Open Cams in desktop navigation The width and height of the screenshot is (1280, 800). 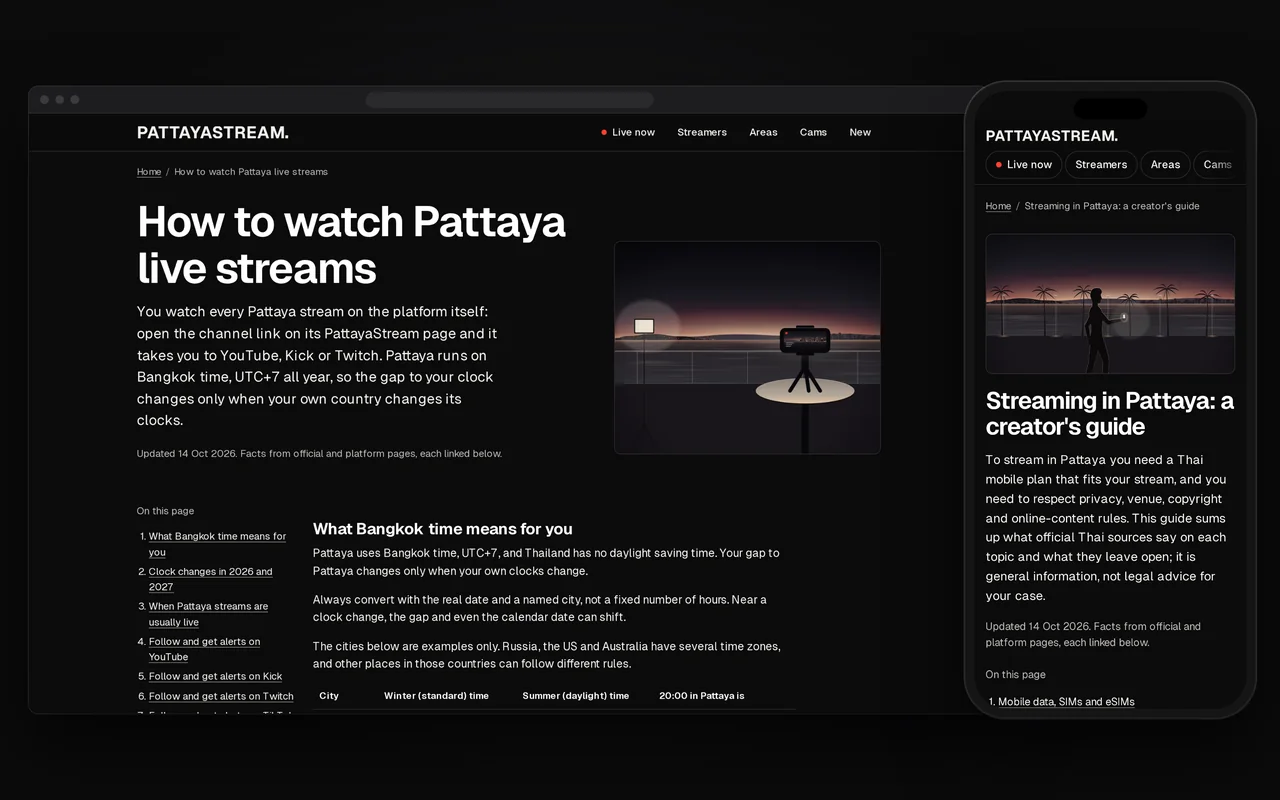[813, 132]
